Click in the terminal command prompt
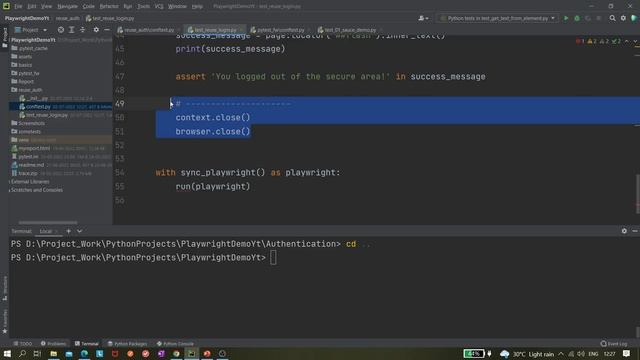This screenshot has height=360, width=640. click(273, 258)
